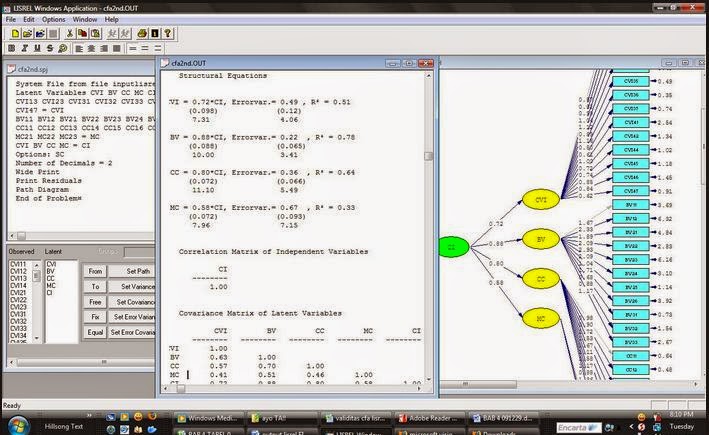Click the yellow MC latent node
Image resolution: width=709 pixels, height=435 pixels.
pos(541,318)
